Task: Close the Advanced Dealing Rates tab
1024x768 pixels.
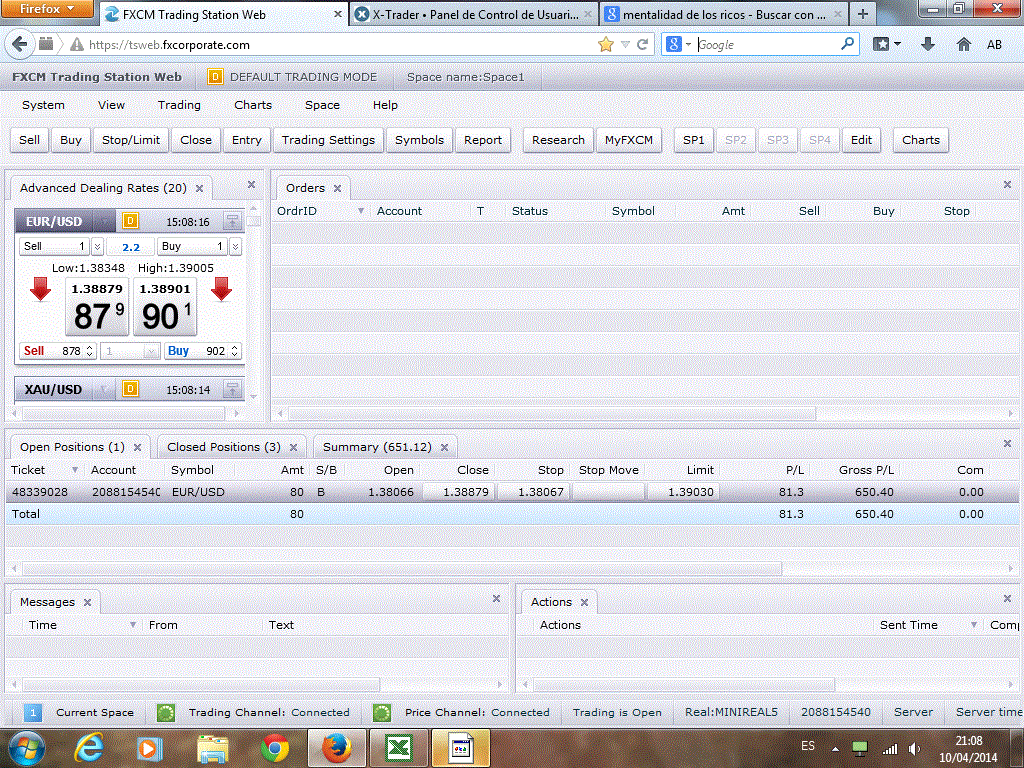Action: coord(199,188)
